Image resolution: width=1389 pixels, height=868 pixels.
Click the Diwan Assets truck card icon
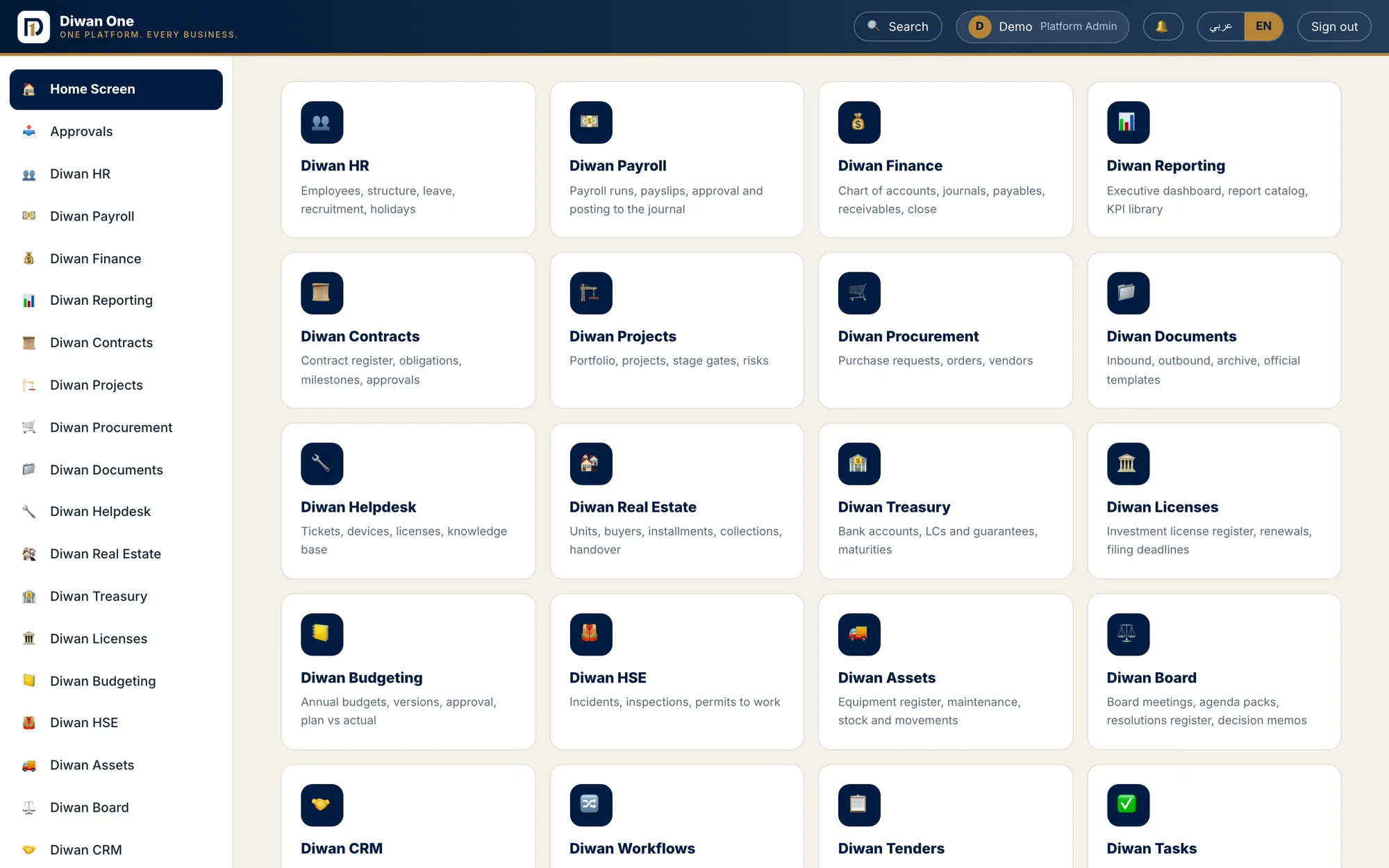click(859, 635)
